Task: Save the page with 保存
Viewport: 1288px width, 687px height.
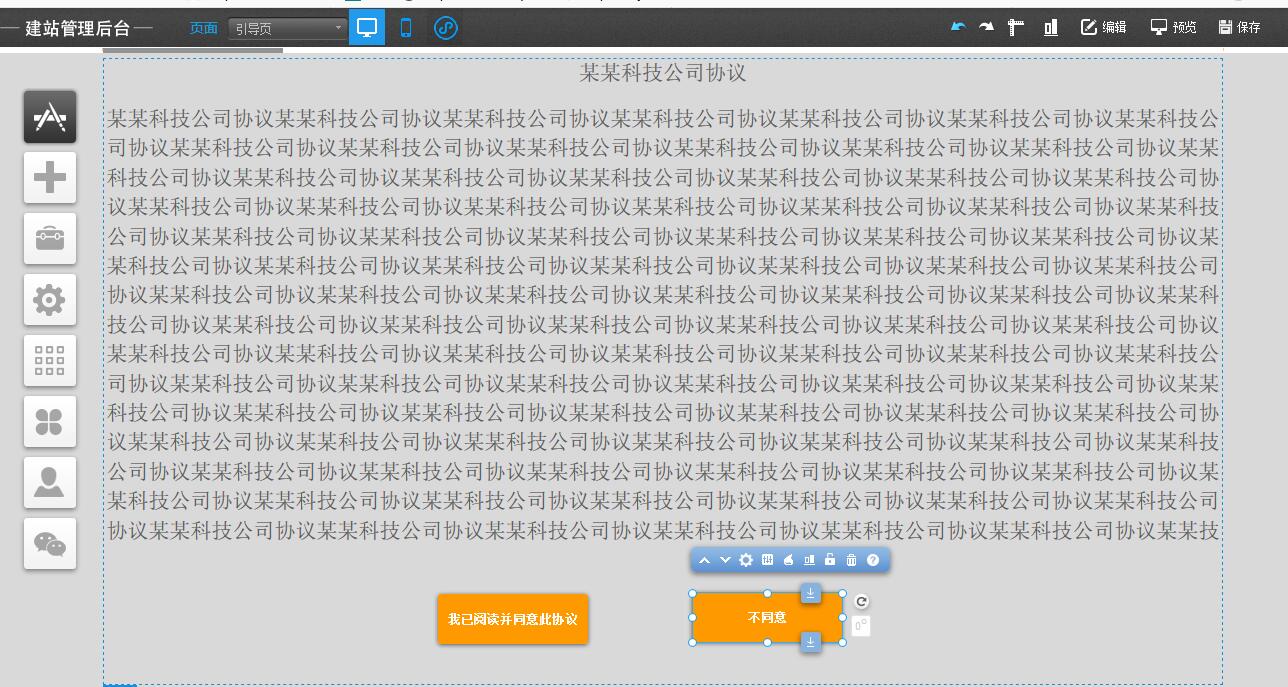Action: click(x=1240, y=27)
